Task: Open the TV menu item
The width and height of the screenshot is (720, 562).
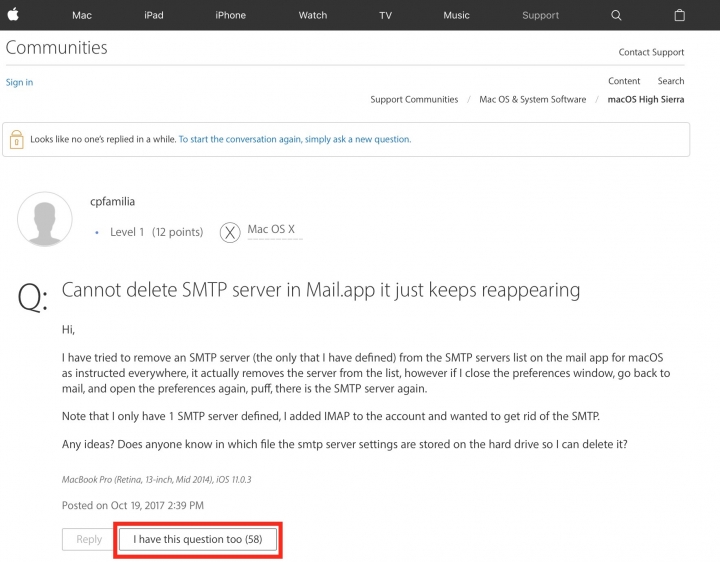Action: [386, 15]
